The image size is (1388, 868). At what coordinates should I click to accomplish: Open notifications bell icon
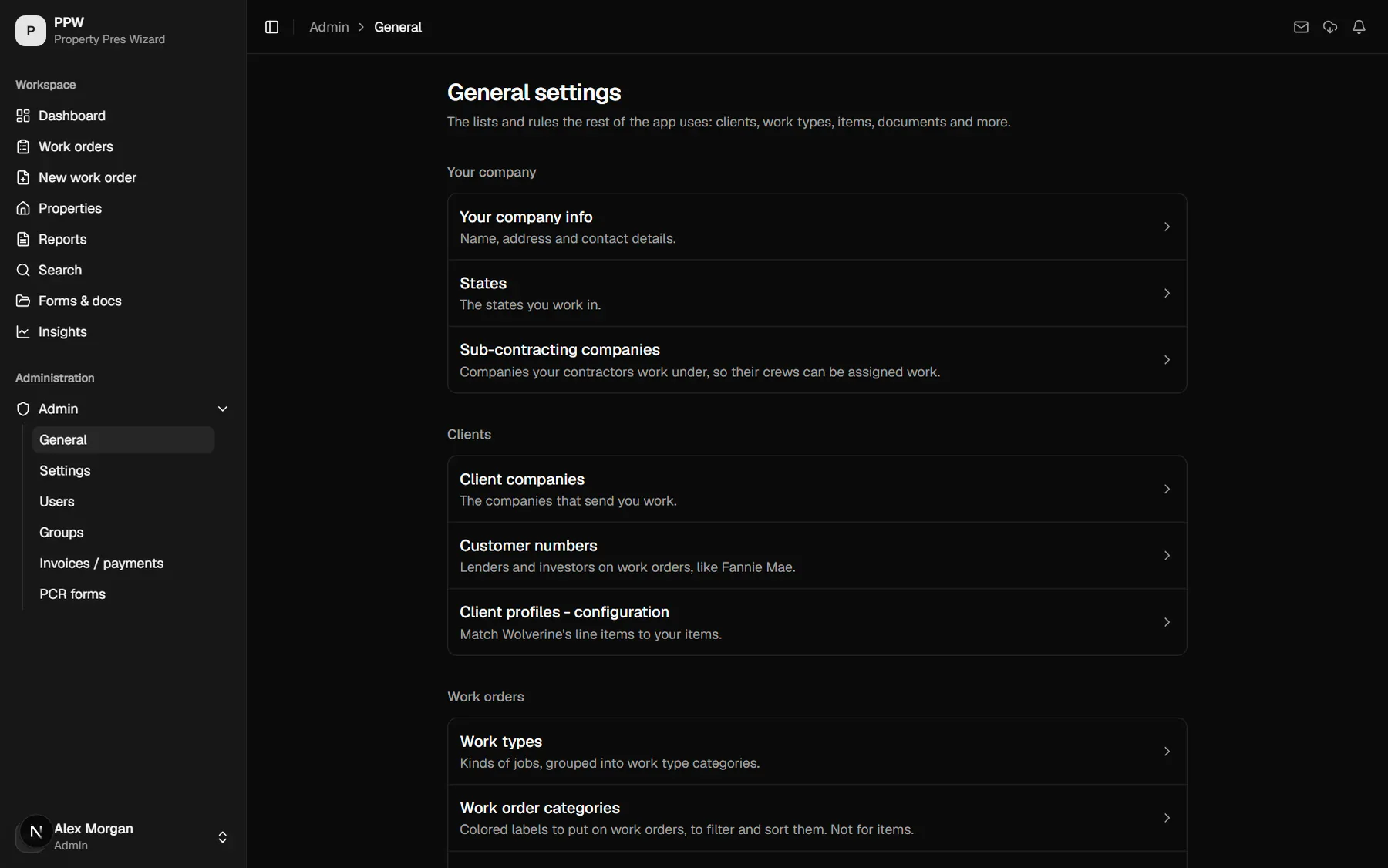point(1359,27)
